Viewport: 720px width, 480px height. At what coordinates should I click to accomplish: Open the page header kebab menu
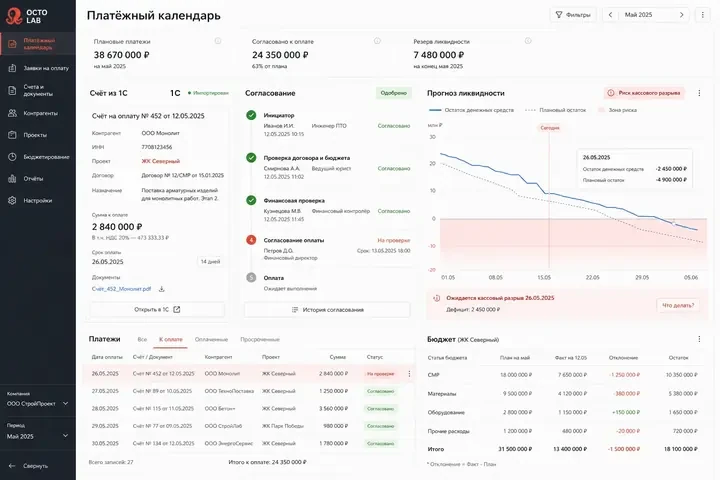(x=703, y=15)
